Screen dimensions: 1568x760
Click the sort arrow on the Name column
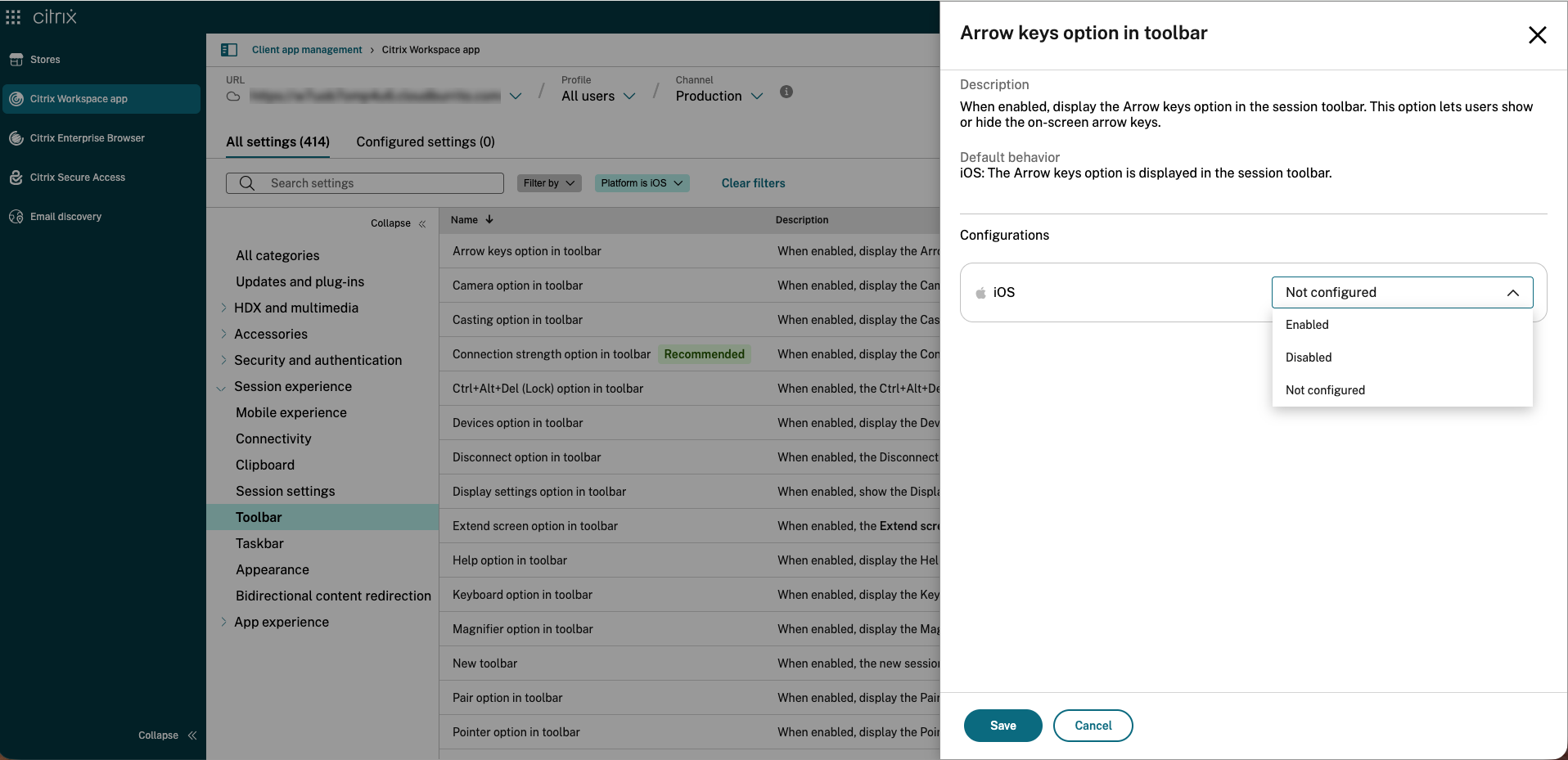[489, 219]
